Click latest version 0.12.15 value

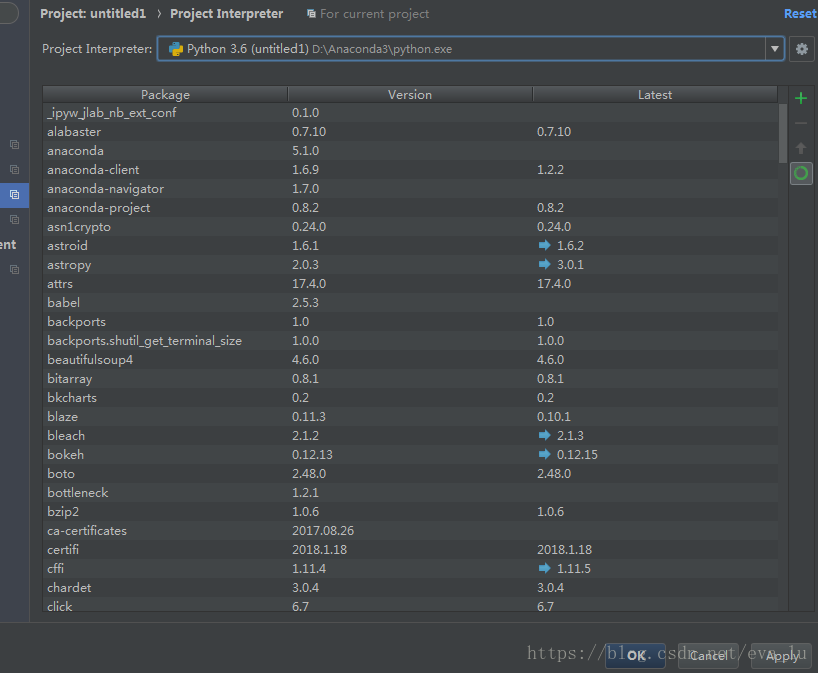click(577, 455)
